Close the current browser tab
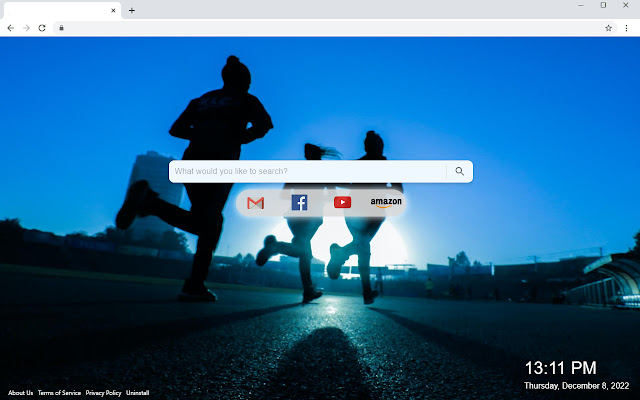 [113, 11]
